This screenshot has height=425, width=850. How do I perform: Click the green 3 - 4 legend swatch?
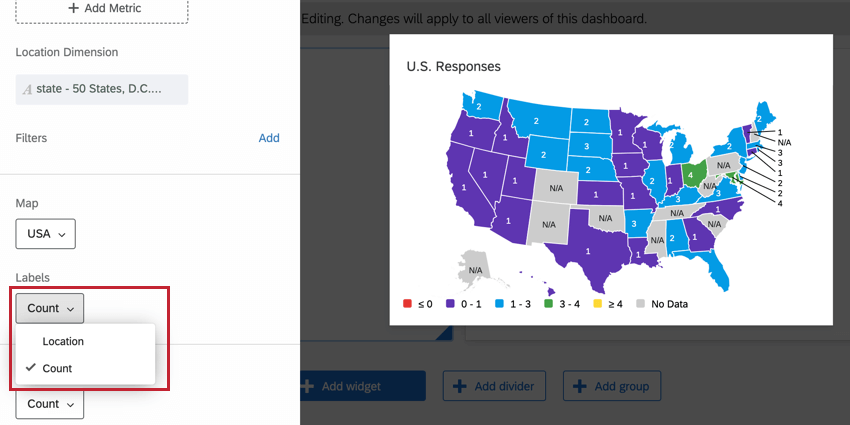548,303
